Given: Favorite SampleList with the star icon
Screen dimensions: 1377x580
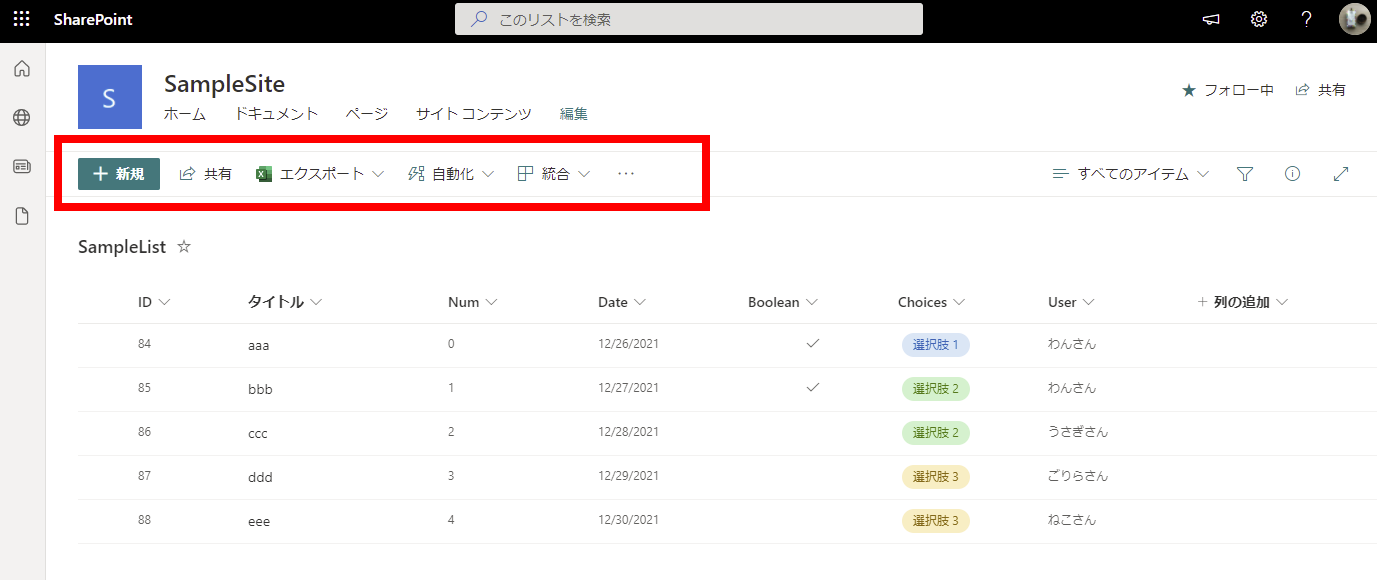Looking at the screenshot, I should point(184,247).
